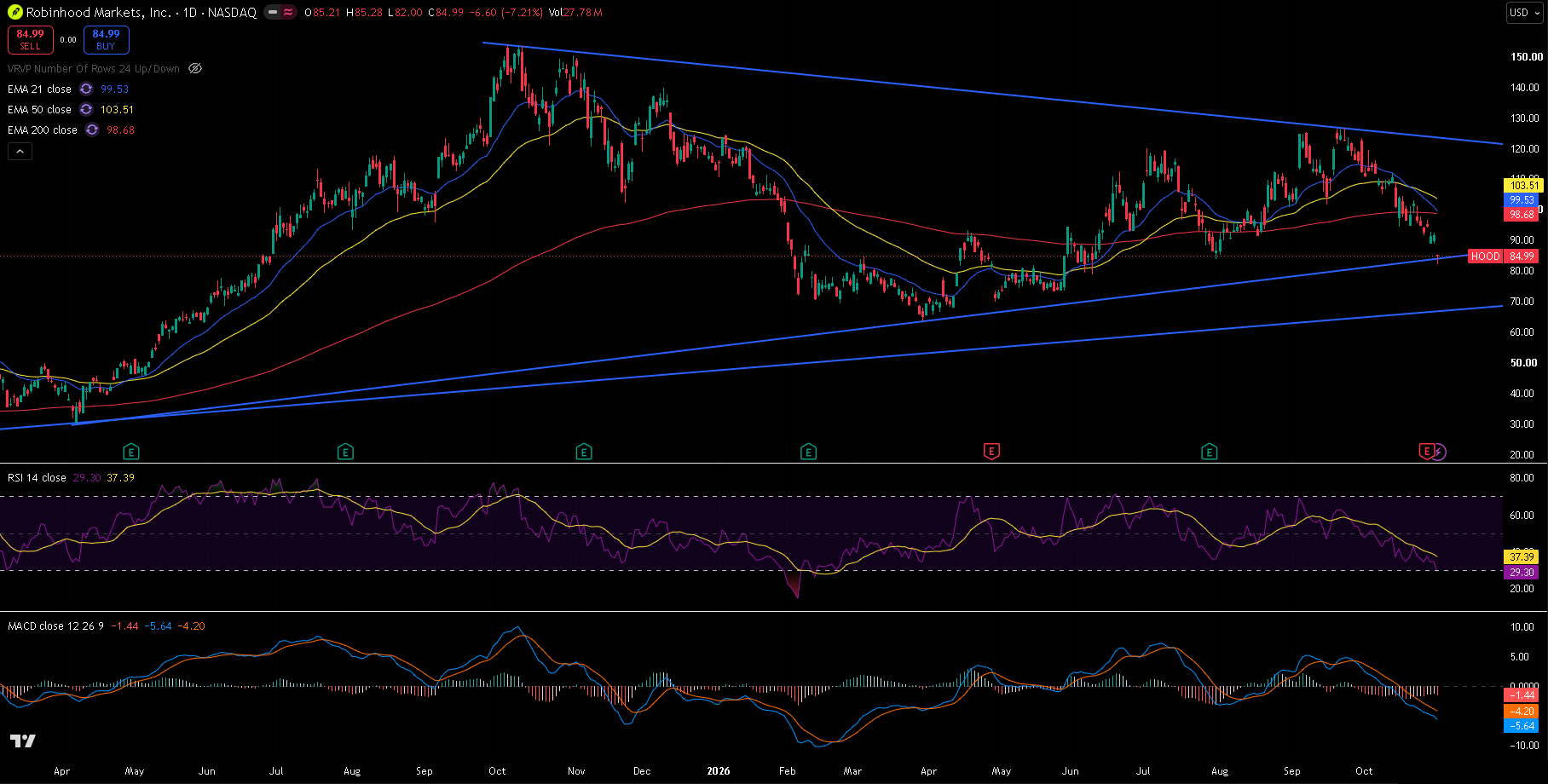Click the red earnings E marker near May 2026
Image resolution: width=1548 pixels, height=784 pixels.
point(991,452)
